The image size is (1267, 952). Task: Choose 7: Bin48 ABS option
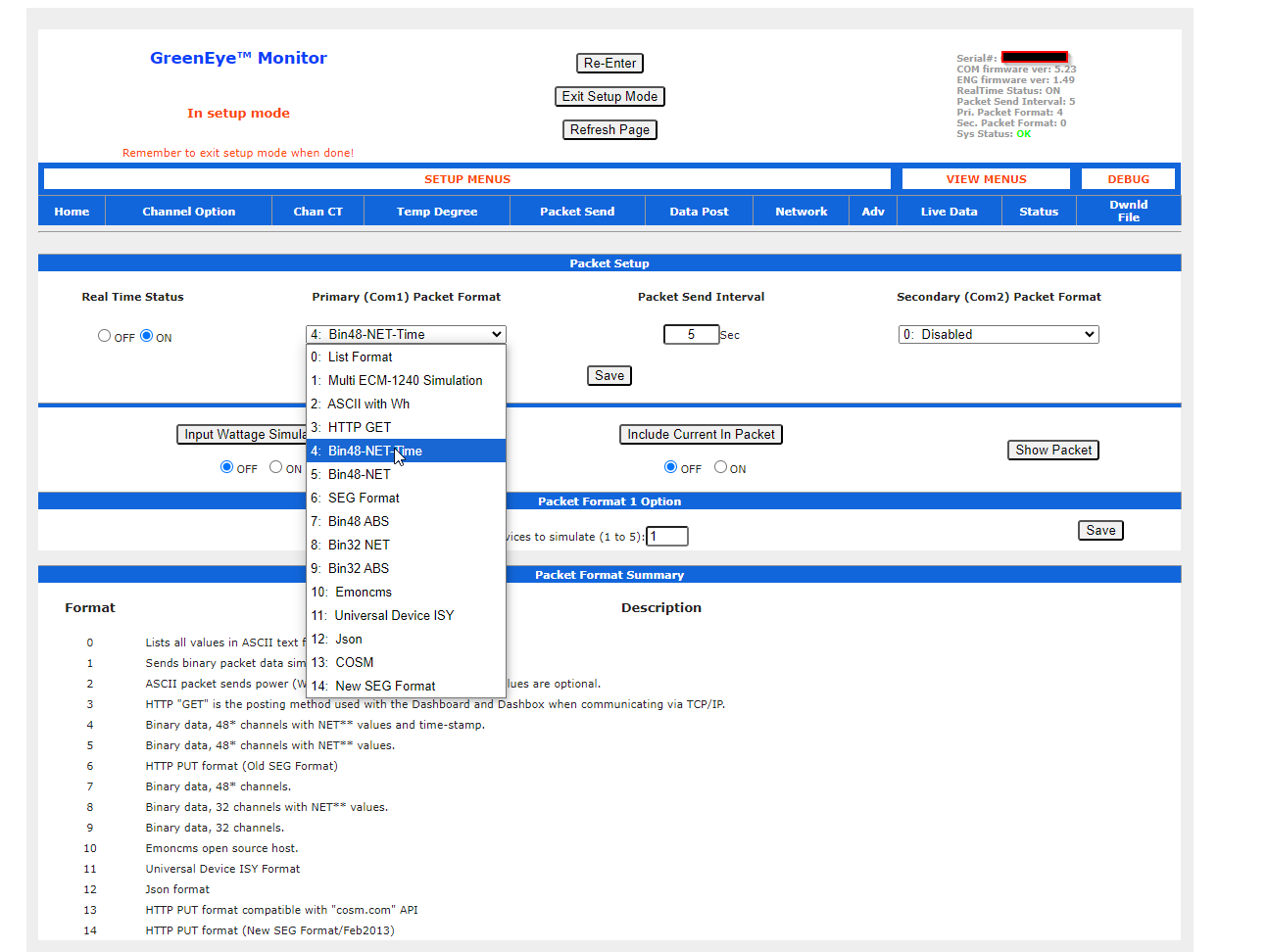pos(406,522)
